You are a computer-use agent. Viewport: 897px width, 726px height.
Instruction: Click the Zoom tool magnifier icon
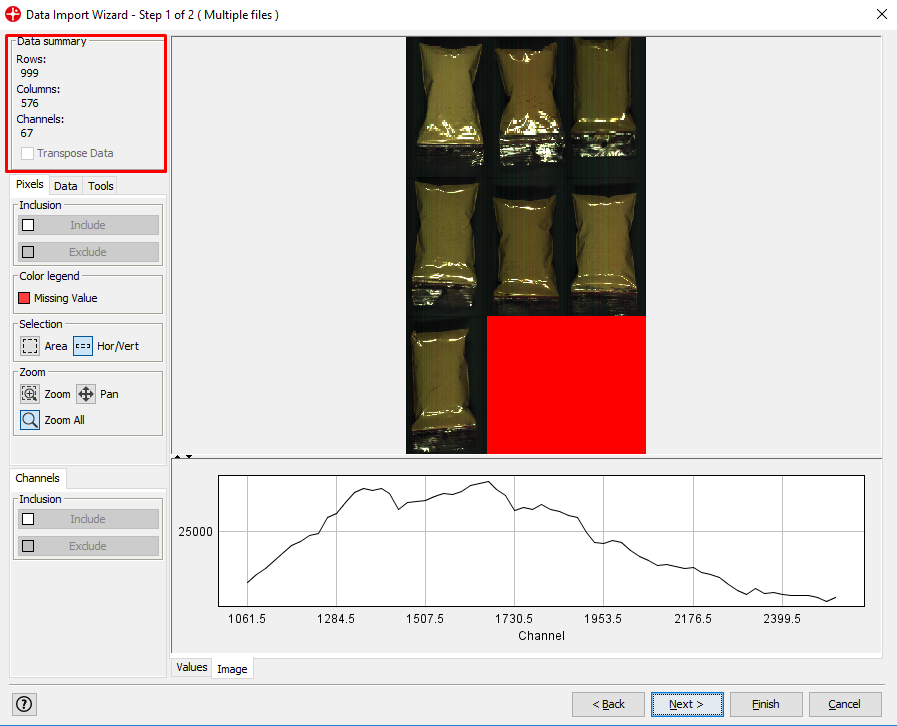tap(30, 394)
